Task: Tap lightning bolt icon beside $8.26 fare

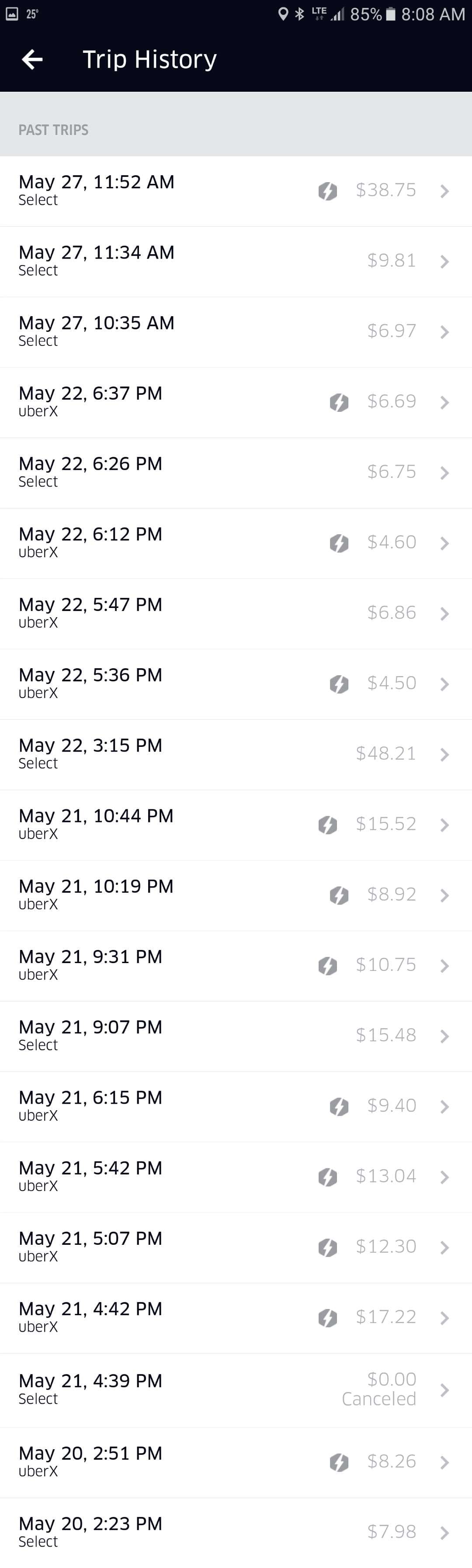Action: click(339, 1462)
